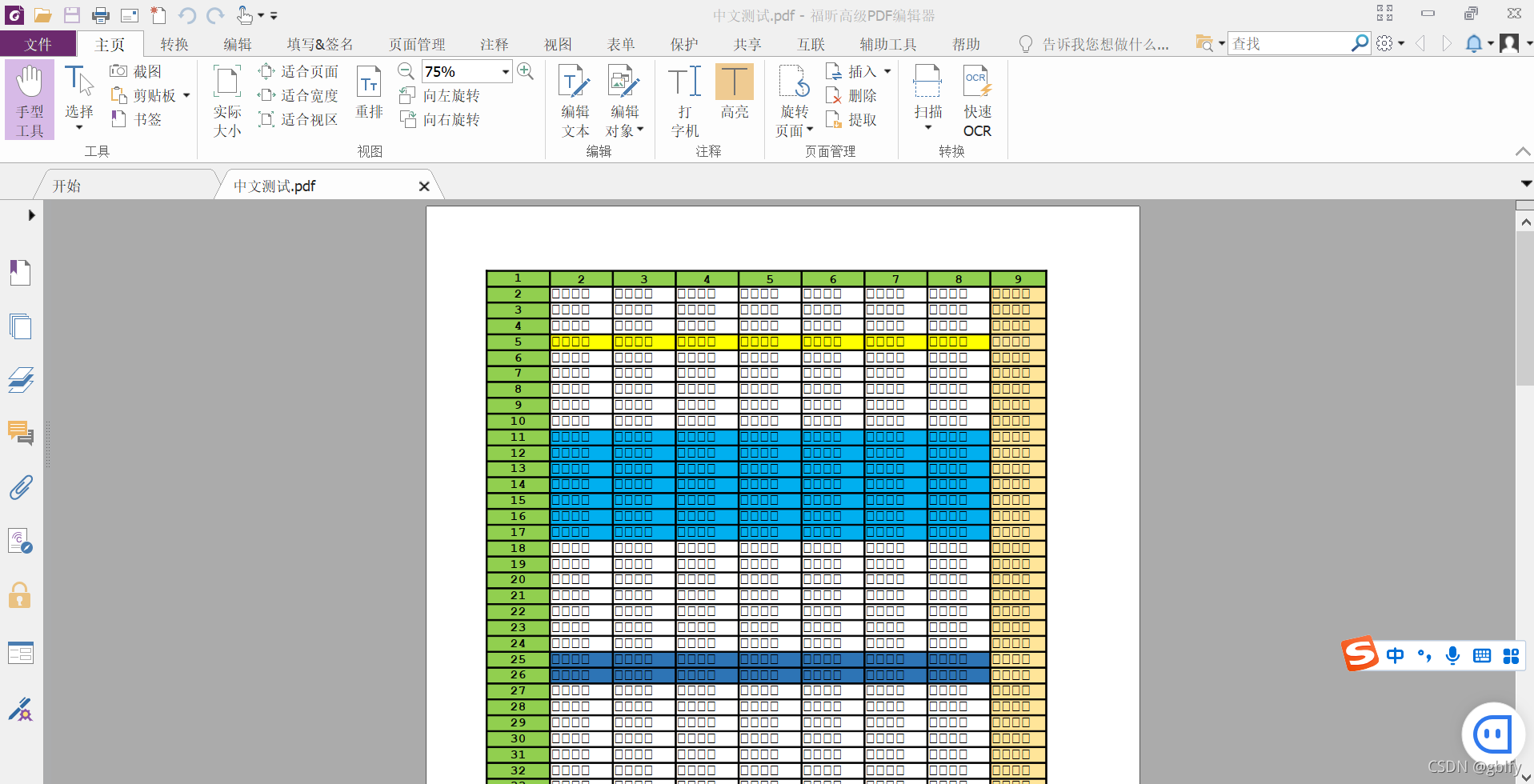This screenshot has width=1534, height=784.
Task: Click the Snapshot tool (截图)
Action: (x=136, y=71)
